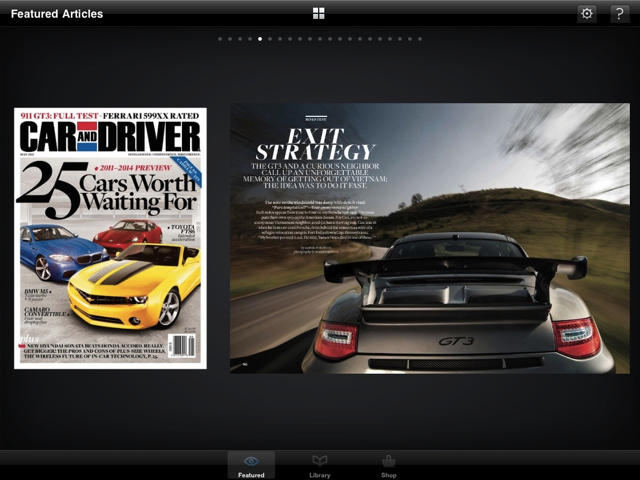
Task: Tap the question mark help button
Action: point(619,13)
